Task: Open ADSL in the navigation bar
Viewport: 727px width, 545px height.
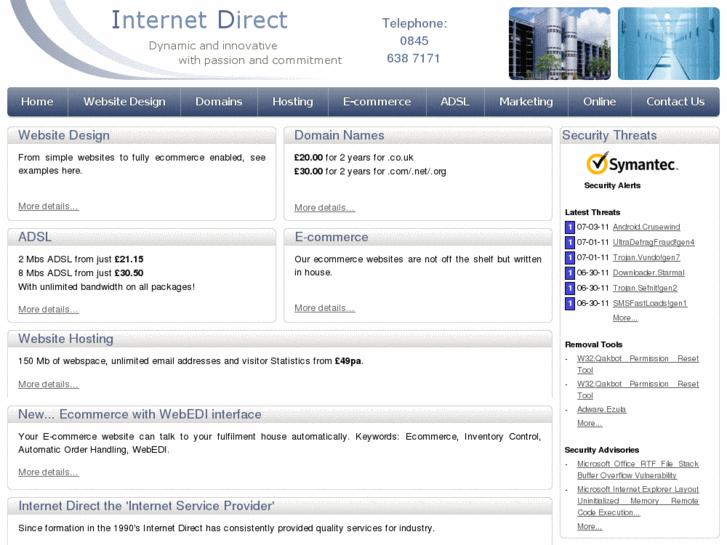Action: pos(455,102)
